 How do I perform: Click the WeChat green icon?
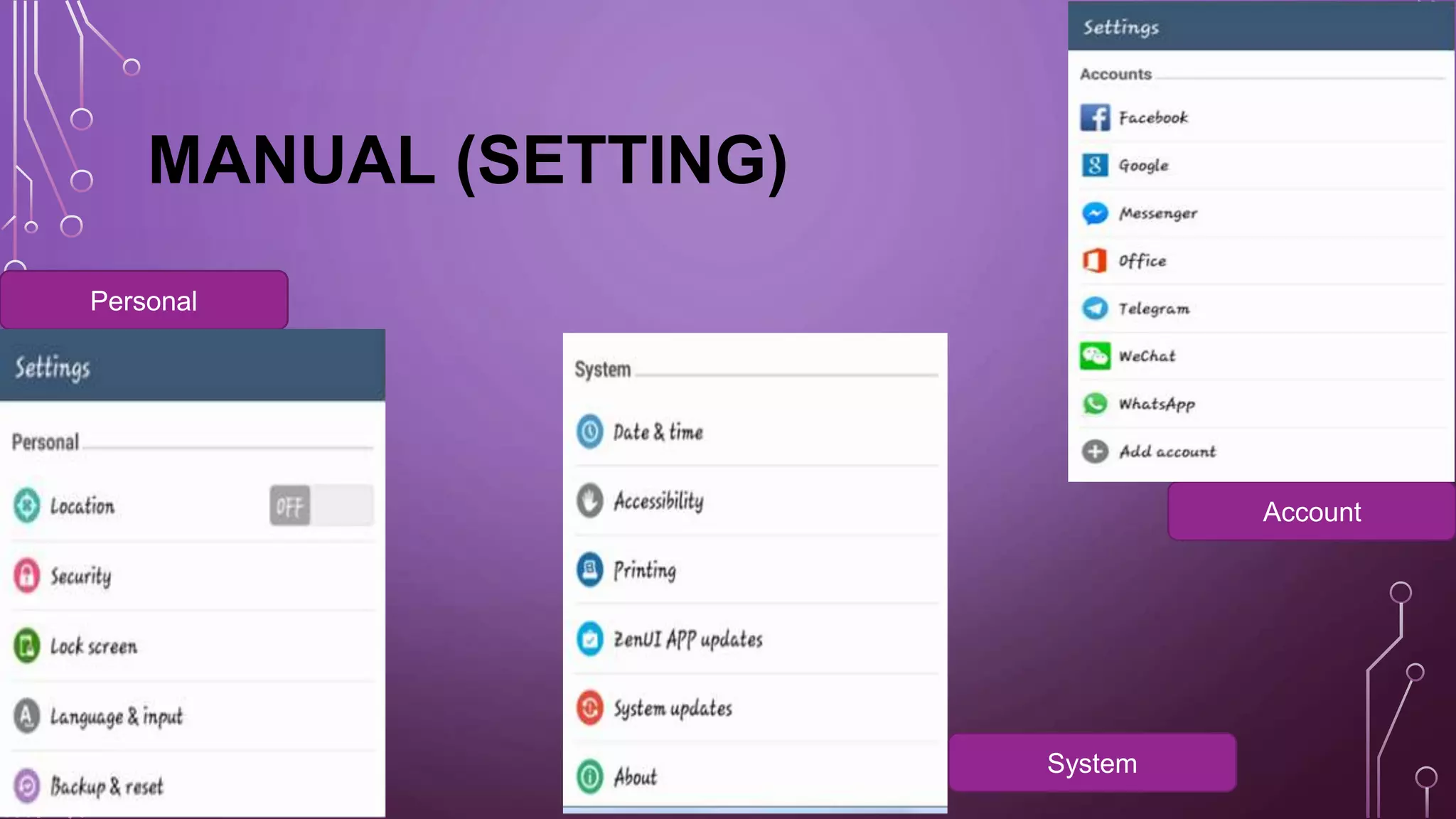pos(1095,356)
